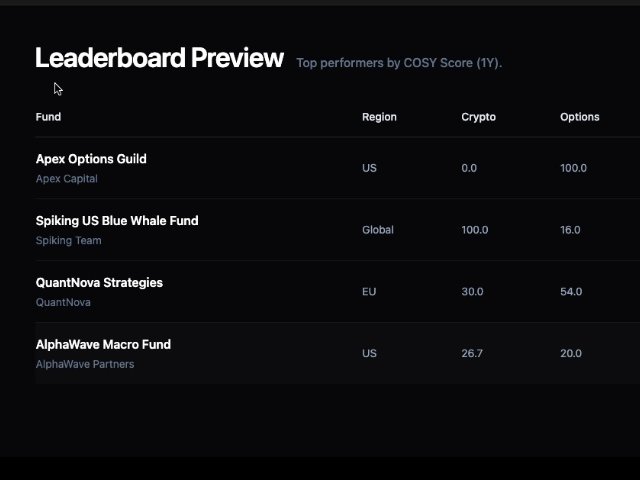Click the Leaderboard Preview heading
This screenshot has width=640, height=480.
159,58
